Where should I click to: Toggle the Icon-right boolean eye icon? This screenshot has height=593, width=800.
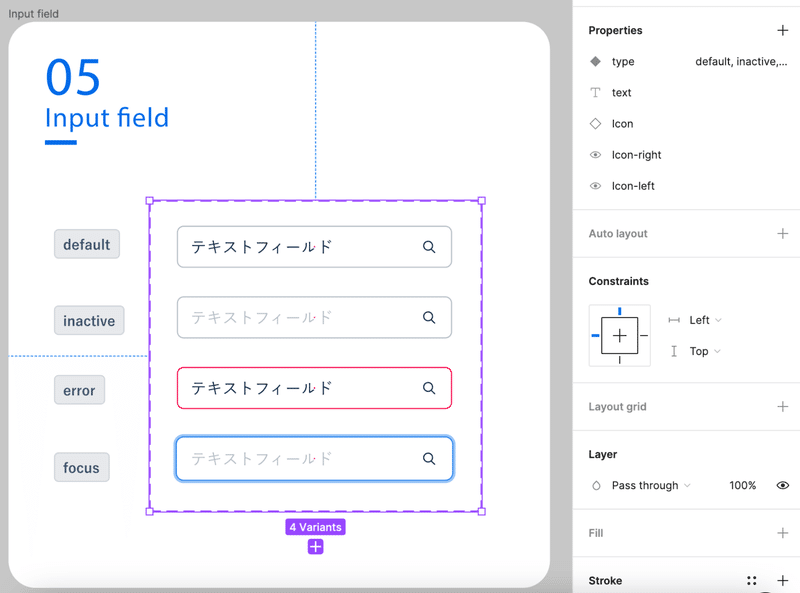click(x=595, y=155)
